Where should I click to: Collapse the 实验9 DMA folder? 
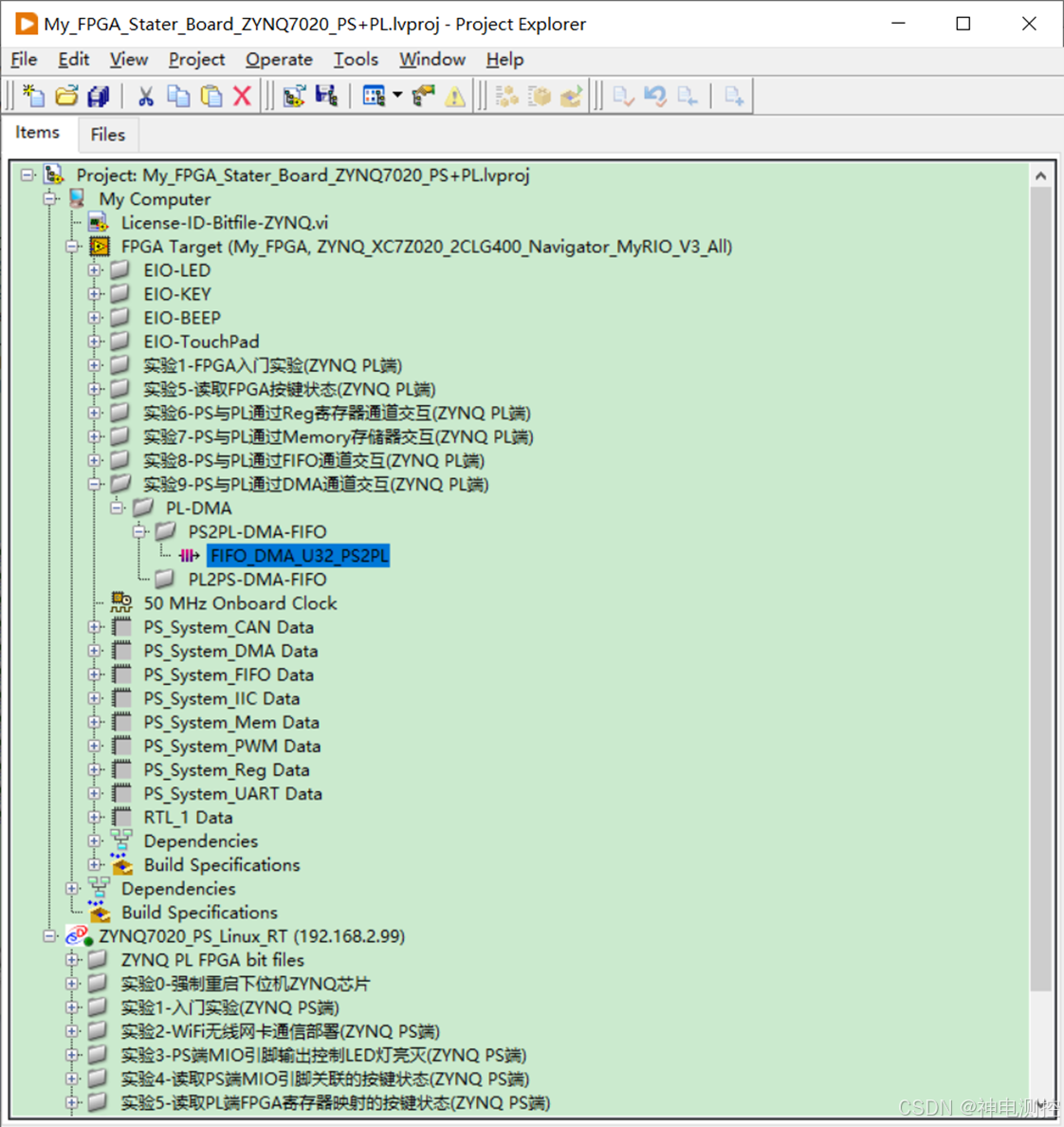point(94,485)
